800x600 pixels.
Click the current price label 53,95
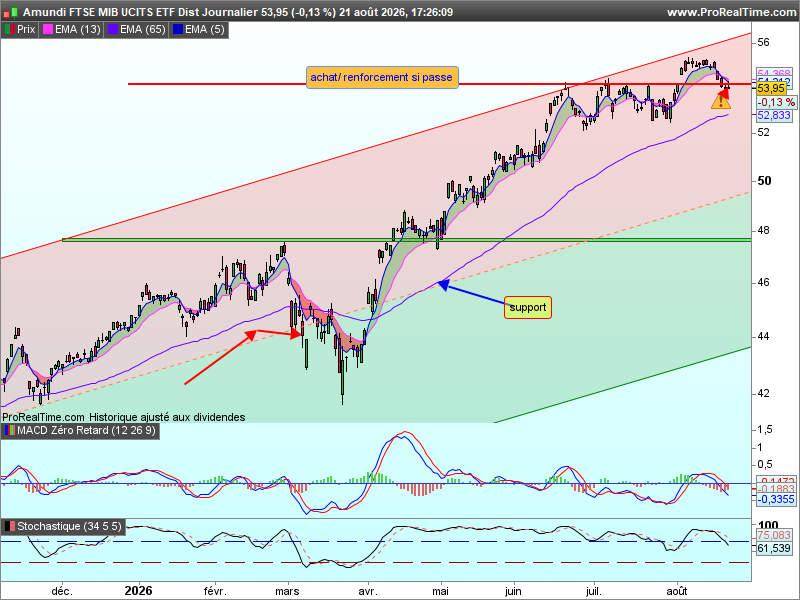tap(771, 89)
